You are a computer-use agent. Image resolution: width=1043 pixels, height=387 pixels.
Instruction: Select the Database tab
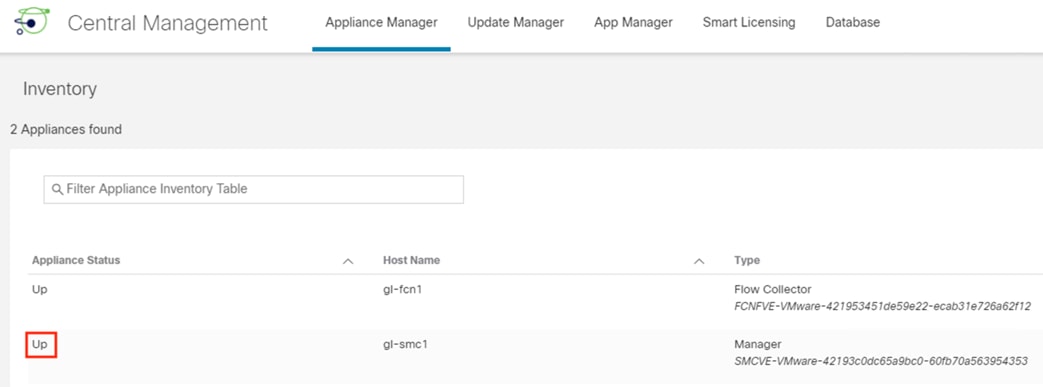[853, 23]
